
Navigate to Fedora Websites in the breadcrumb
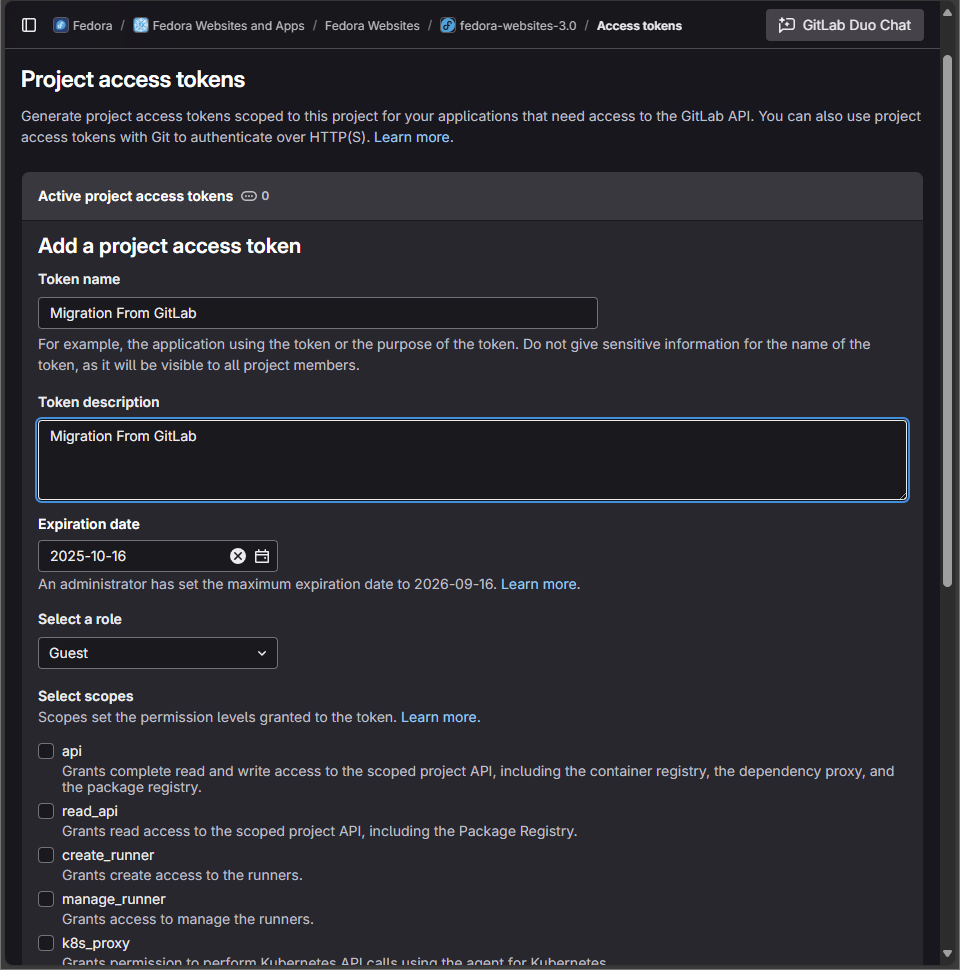372,25
